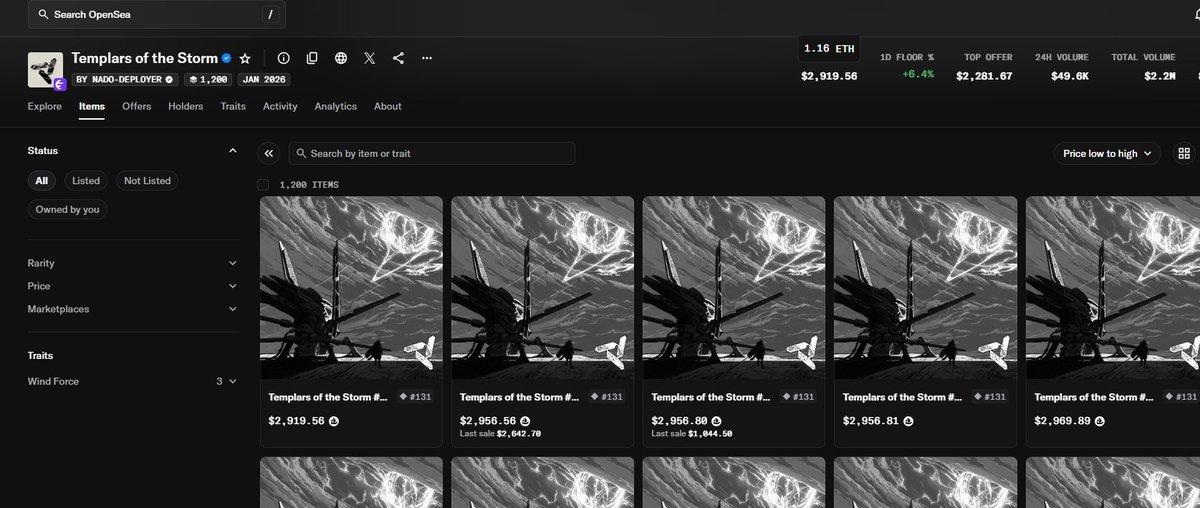Expand the Marketplaces filter
This screenshot has height=508, width=1200.
click(x=134, y=309)
